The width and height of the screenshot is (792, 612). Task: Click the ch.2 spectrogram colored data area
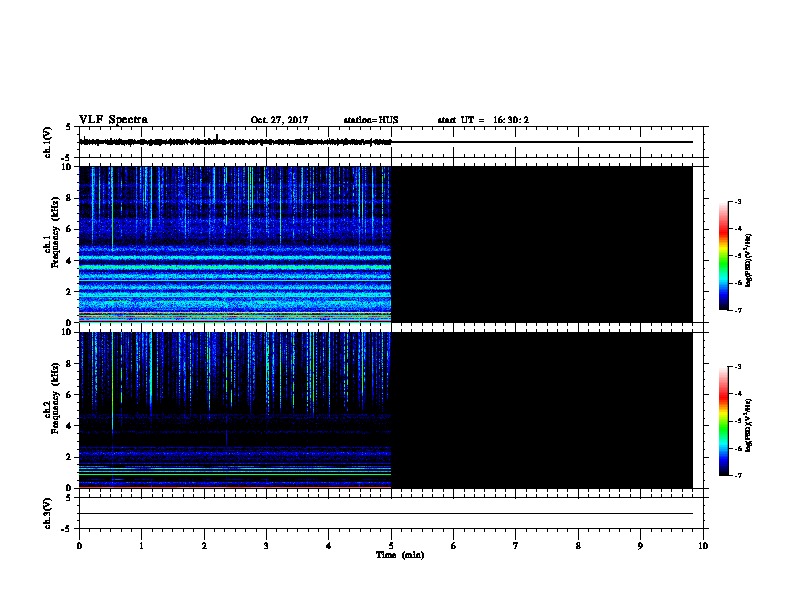click(x=235, y=410)
